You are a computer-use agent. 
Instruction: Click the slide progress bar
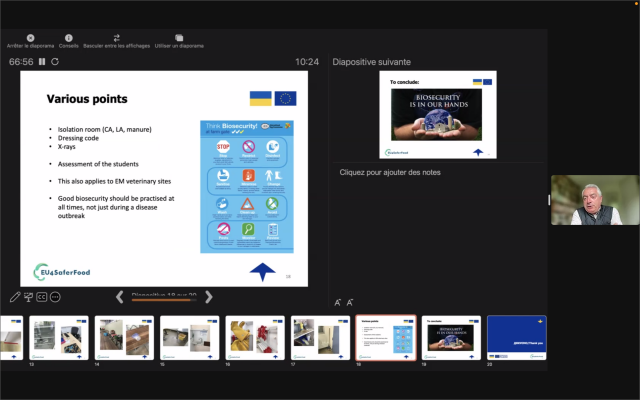click(163, 299)
